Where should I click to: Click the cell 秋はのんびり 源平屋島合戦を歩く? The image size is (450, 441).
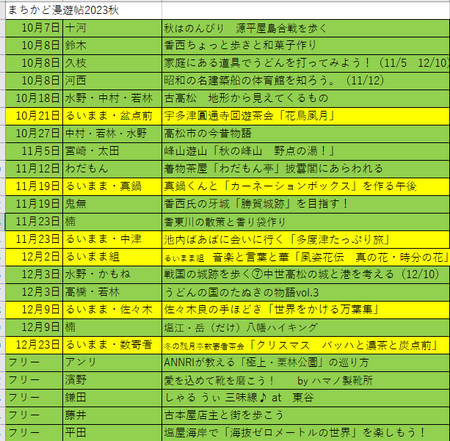306,28
